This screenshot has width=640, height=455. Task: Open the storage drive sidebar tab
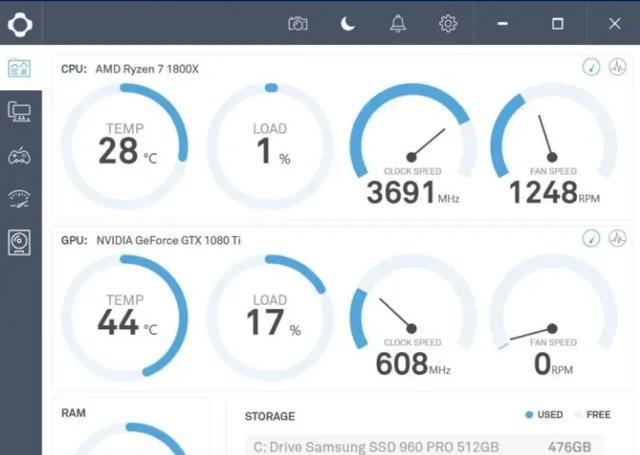pyautogui.click(x=19, y=242)
